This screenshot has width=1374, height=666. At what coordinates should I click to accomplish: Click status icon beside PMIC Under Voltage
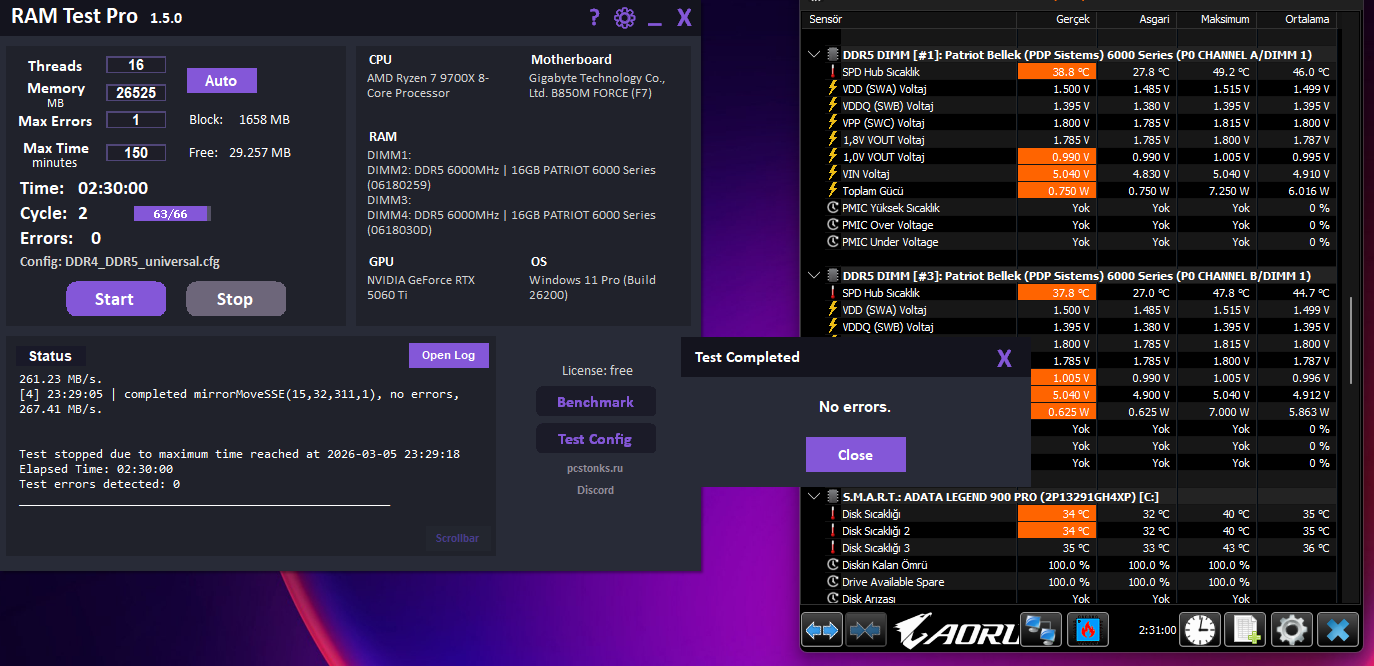[x=833, y=242]
